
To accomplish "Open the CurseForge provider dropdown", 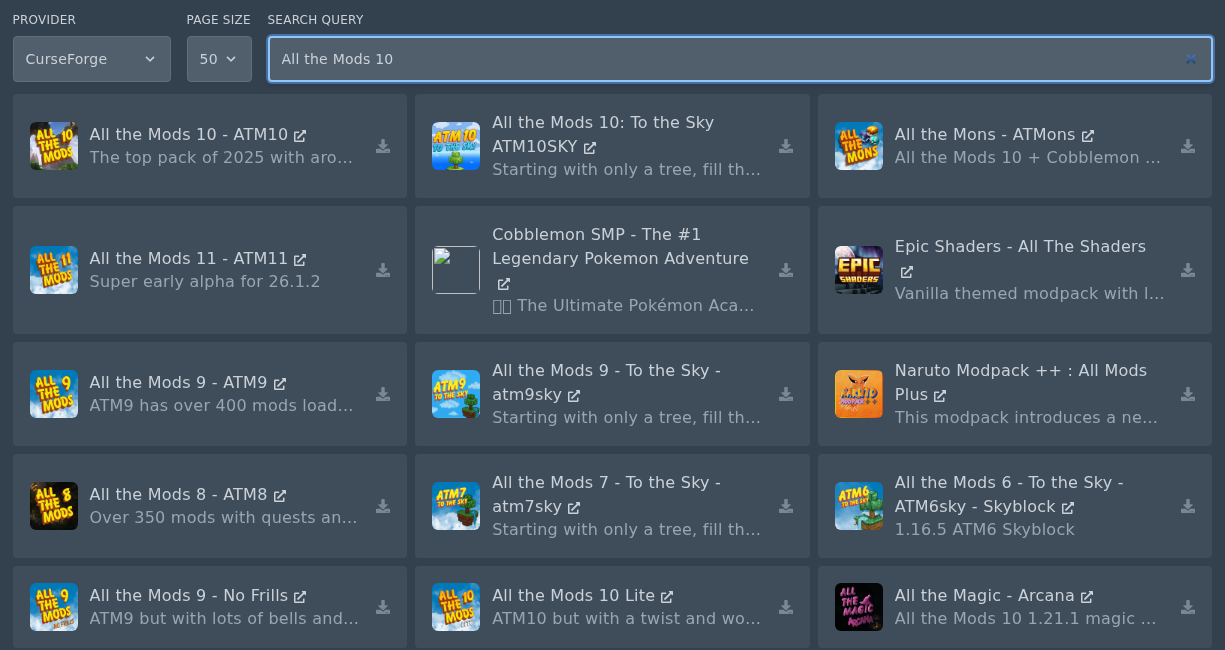I will click(x=92, y=59).
